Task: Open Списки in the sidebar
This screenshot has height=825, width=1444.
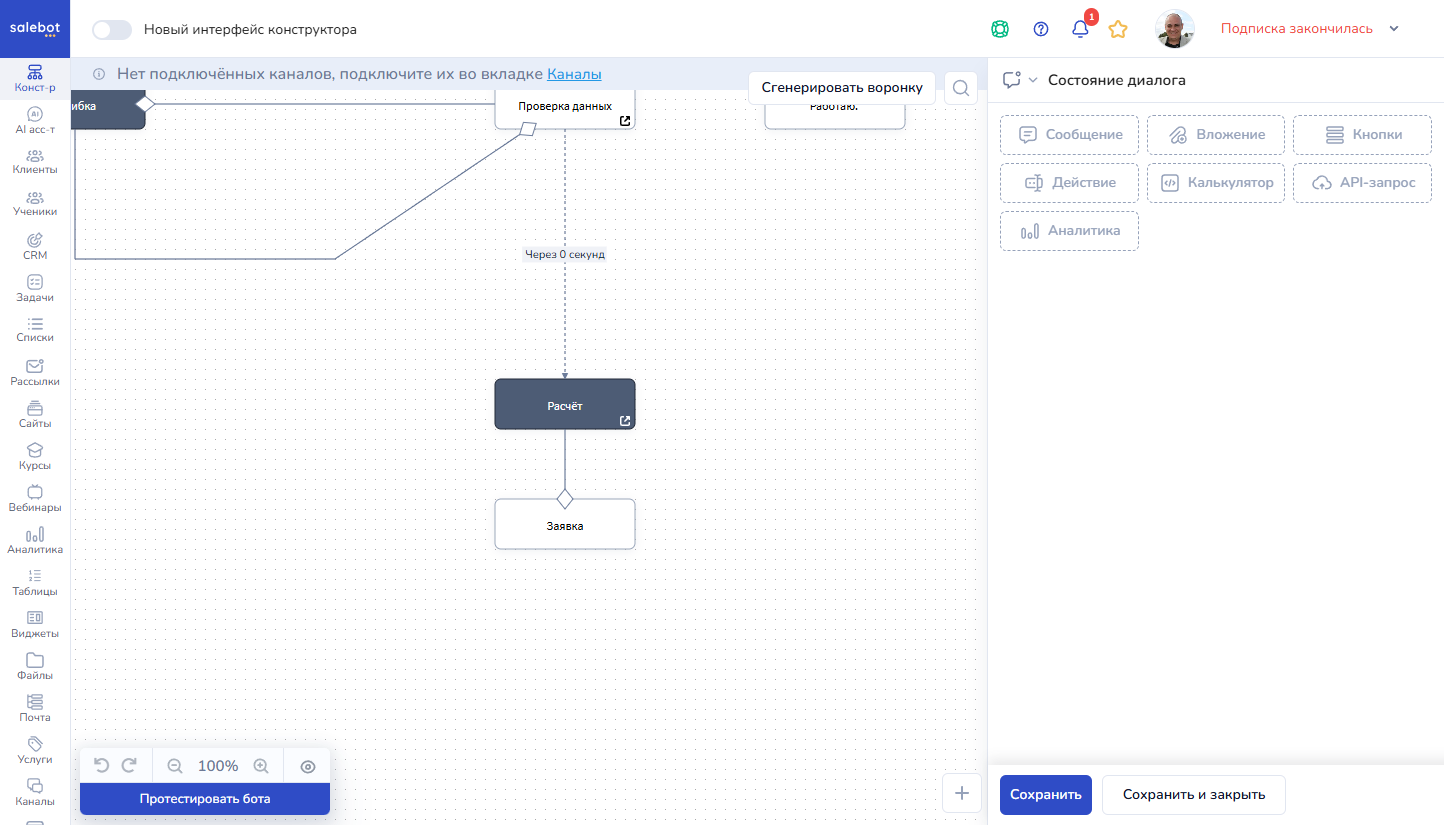Action: point(35,330)
